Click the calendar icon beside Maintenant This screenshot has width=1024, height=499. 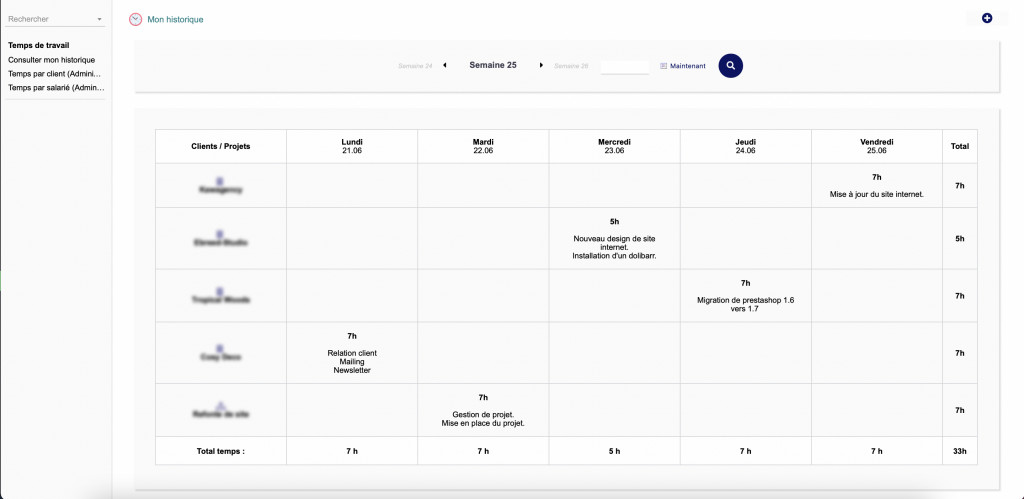[x=664, y=66]
